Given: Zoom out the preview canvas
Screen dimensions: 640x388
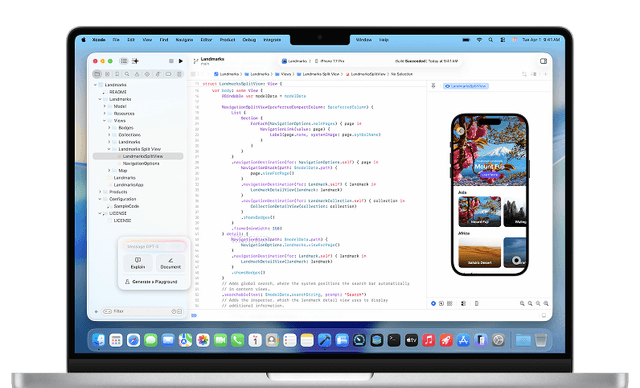Looking at the screenshot, I should pyautogui.click(x=522, y=304).
